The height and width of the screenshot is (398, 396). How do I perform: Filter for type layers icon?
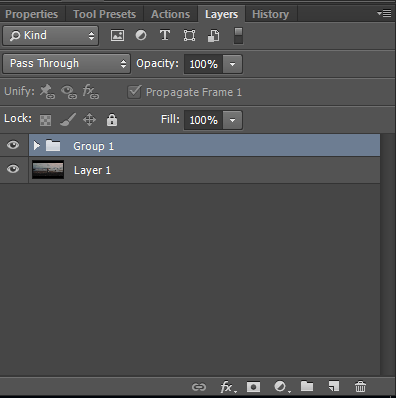[x=165, y=35]
